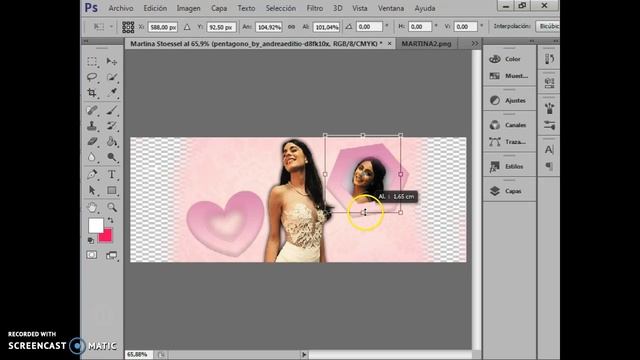Viewport: 640px width, 360px height.
Task: Select the Lasso tool
Action: pyautogui.click(x=92, y=77)
